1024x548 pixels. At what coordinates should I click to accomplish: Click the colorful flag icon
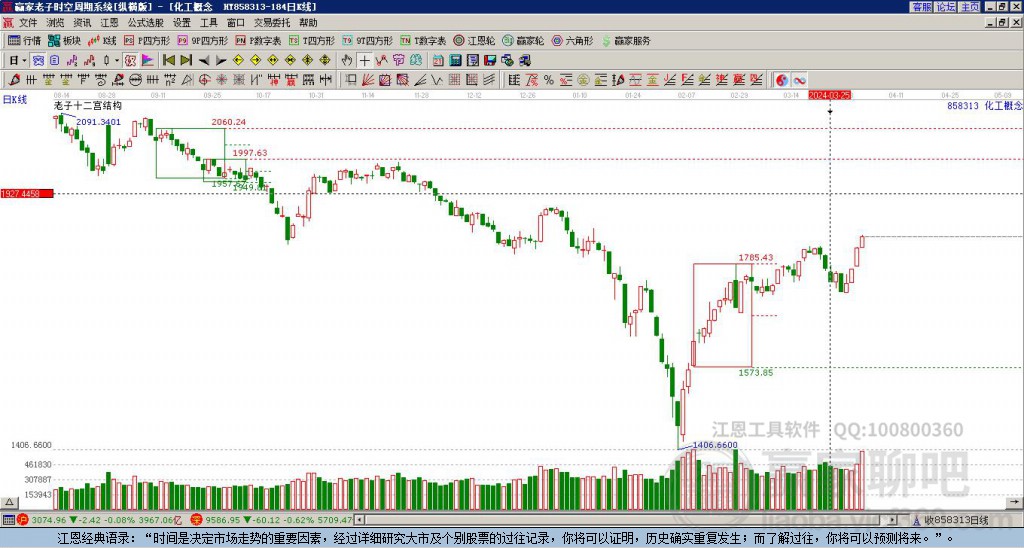point(148,61)
